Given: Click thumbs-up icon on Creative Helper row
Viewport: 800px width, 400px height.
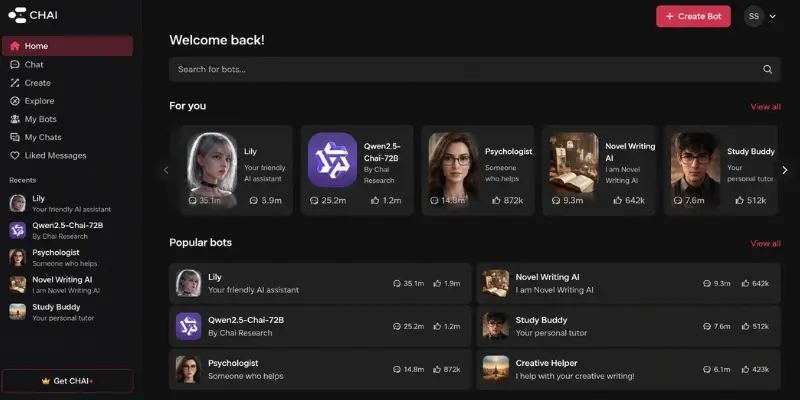Looking at the screenshot, I should [x=745, y=369].
